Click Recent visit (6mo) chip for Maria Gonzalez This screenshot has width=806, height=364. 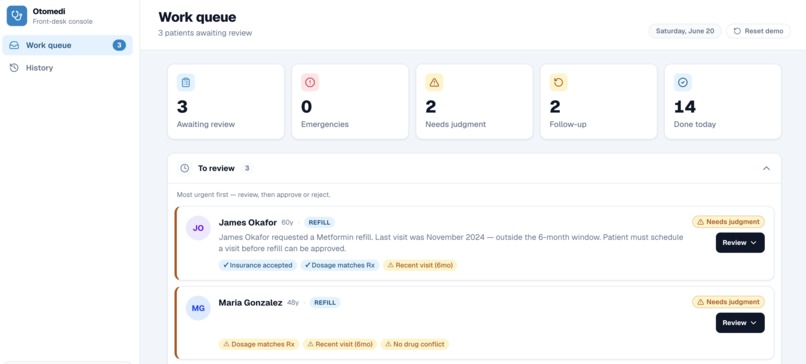click(x=340, y=344)
